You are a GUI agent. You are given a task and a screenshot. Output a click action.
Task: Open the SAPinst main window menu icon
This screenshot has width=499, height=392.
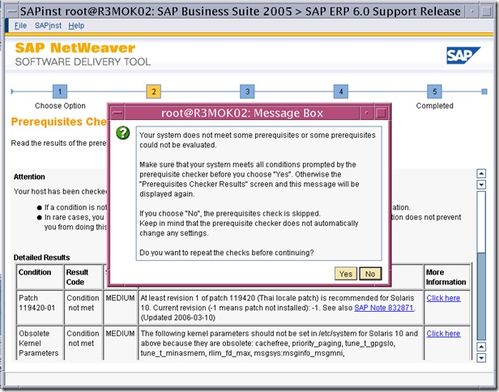point(12,11)
